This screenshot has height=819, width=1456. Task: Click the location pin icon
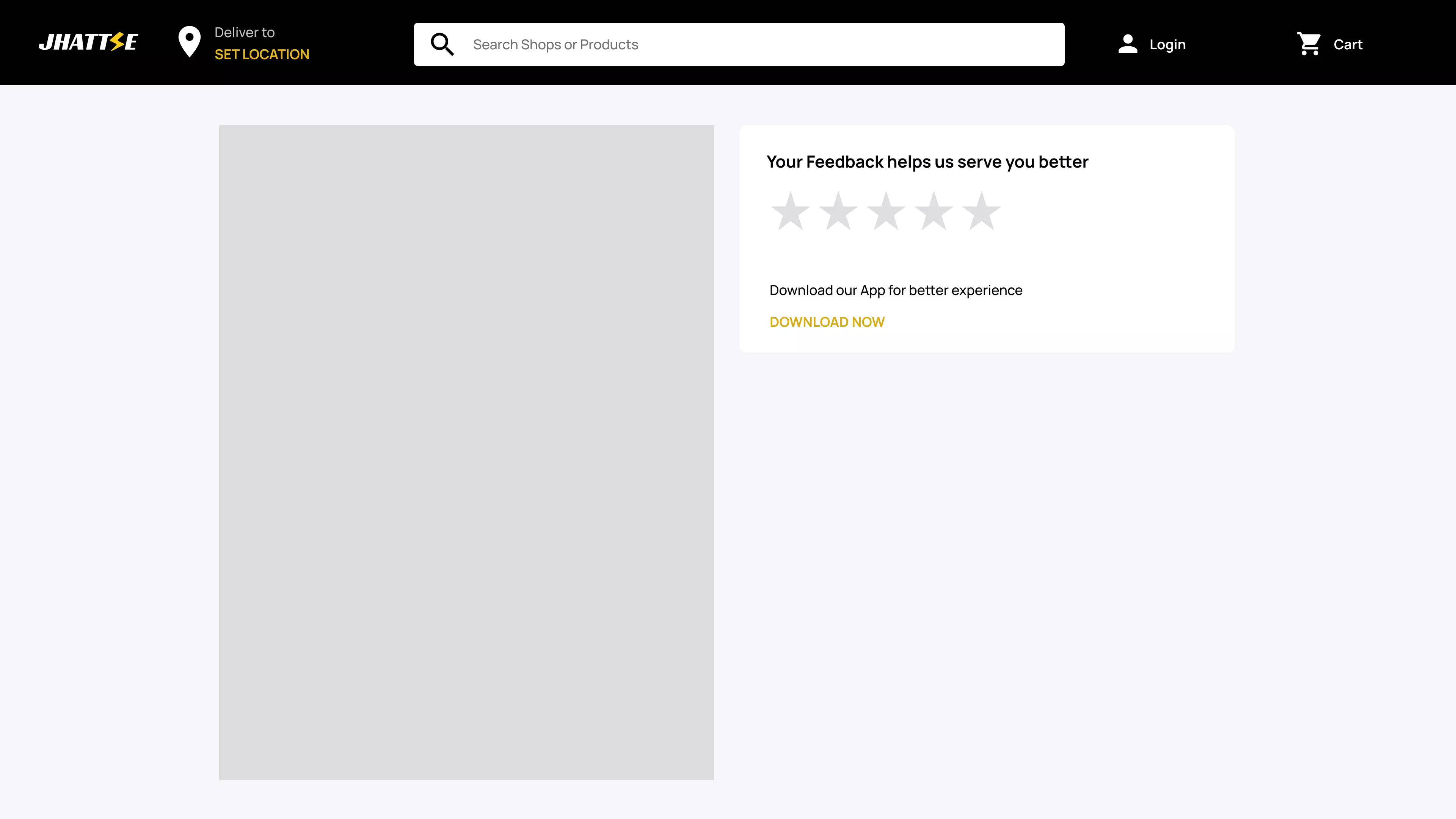[189, 42]
